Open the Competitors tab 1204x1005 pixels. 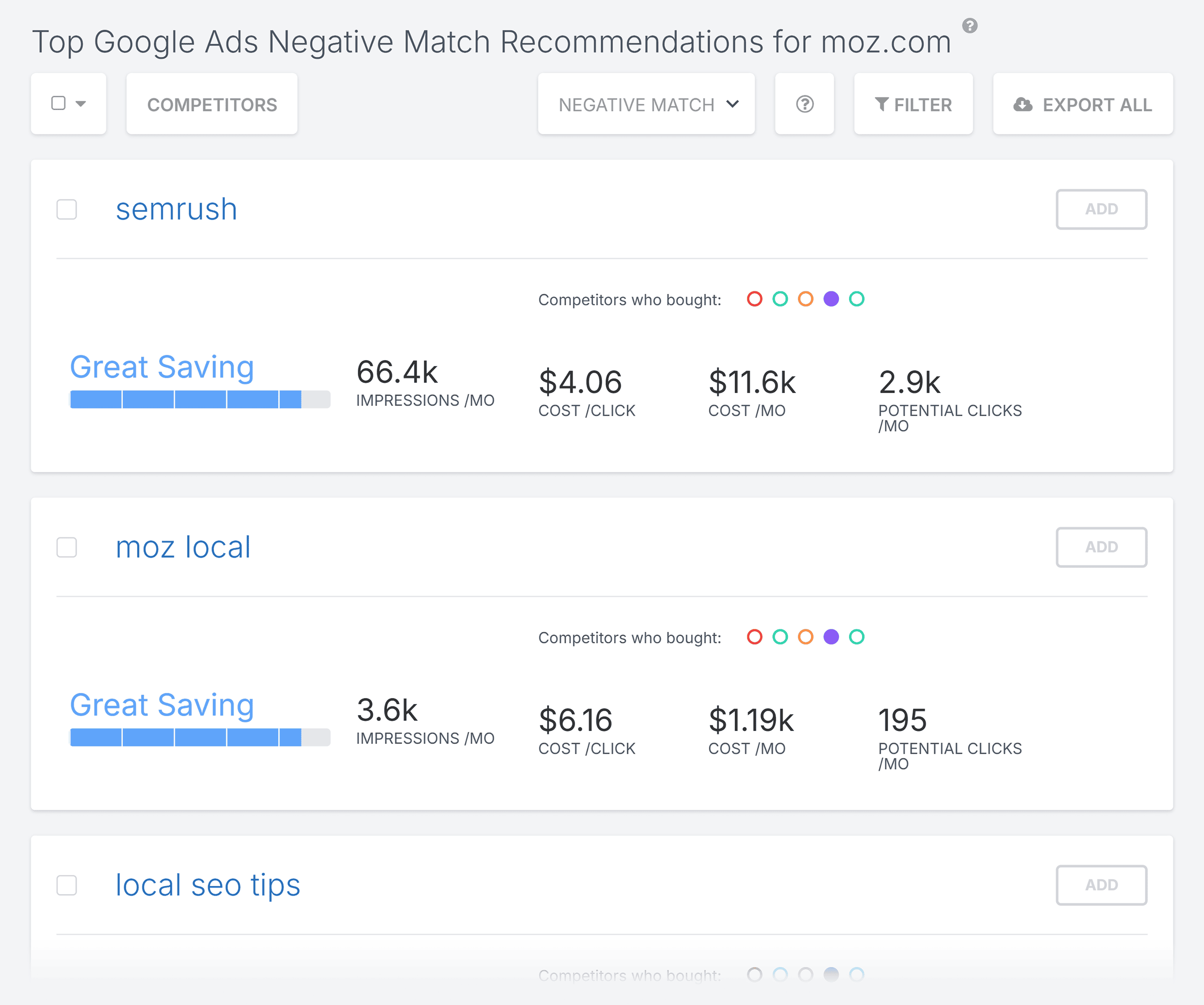211,104
